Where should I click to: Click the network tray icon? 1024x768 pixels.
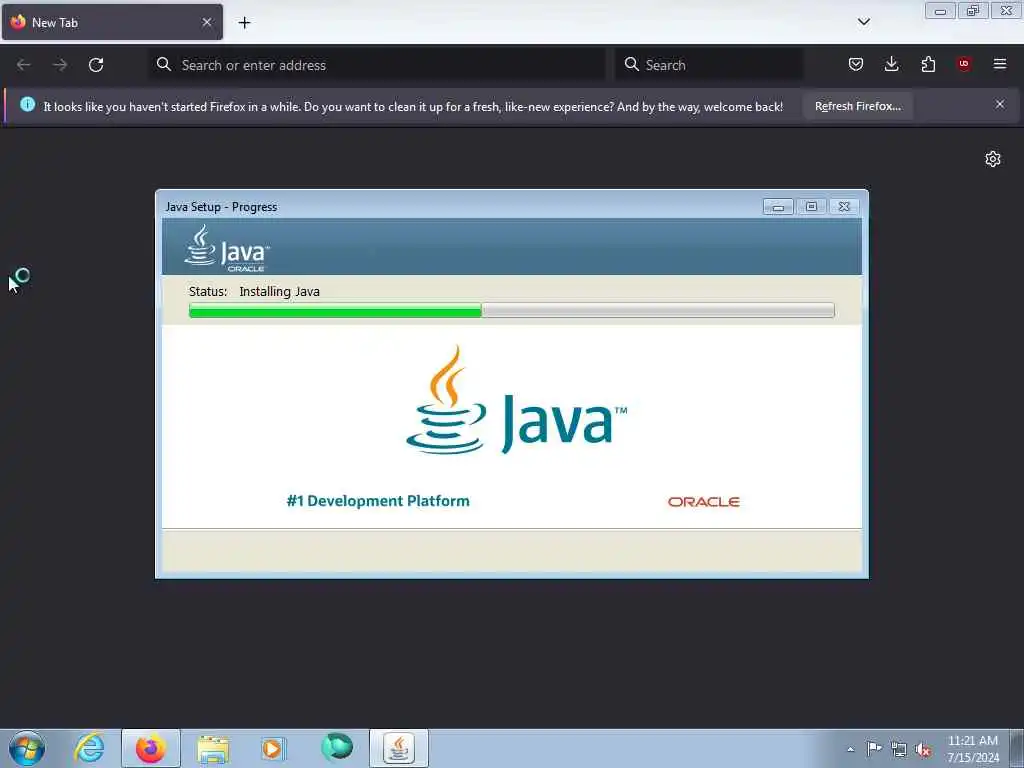[x=899, y=749]
